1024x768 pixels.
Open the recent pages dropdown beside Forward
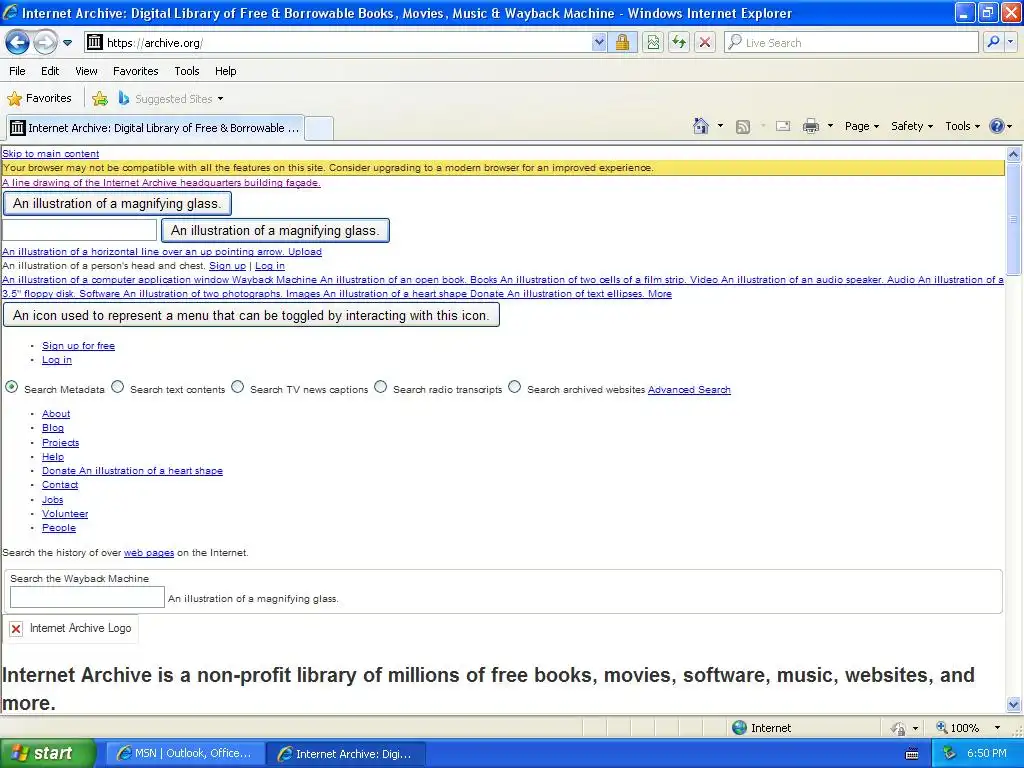point(67,43)
